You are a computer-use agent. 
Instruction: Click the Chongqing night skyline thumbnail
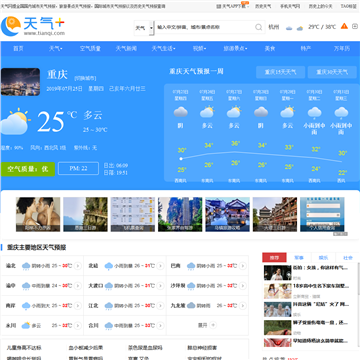point(20,82)
